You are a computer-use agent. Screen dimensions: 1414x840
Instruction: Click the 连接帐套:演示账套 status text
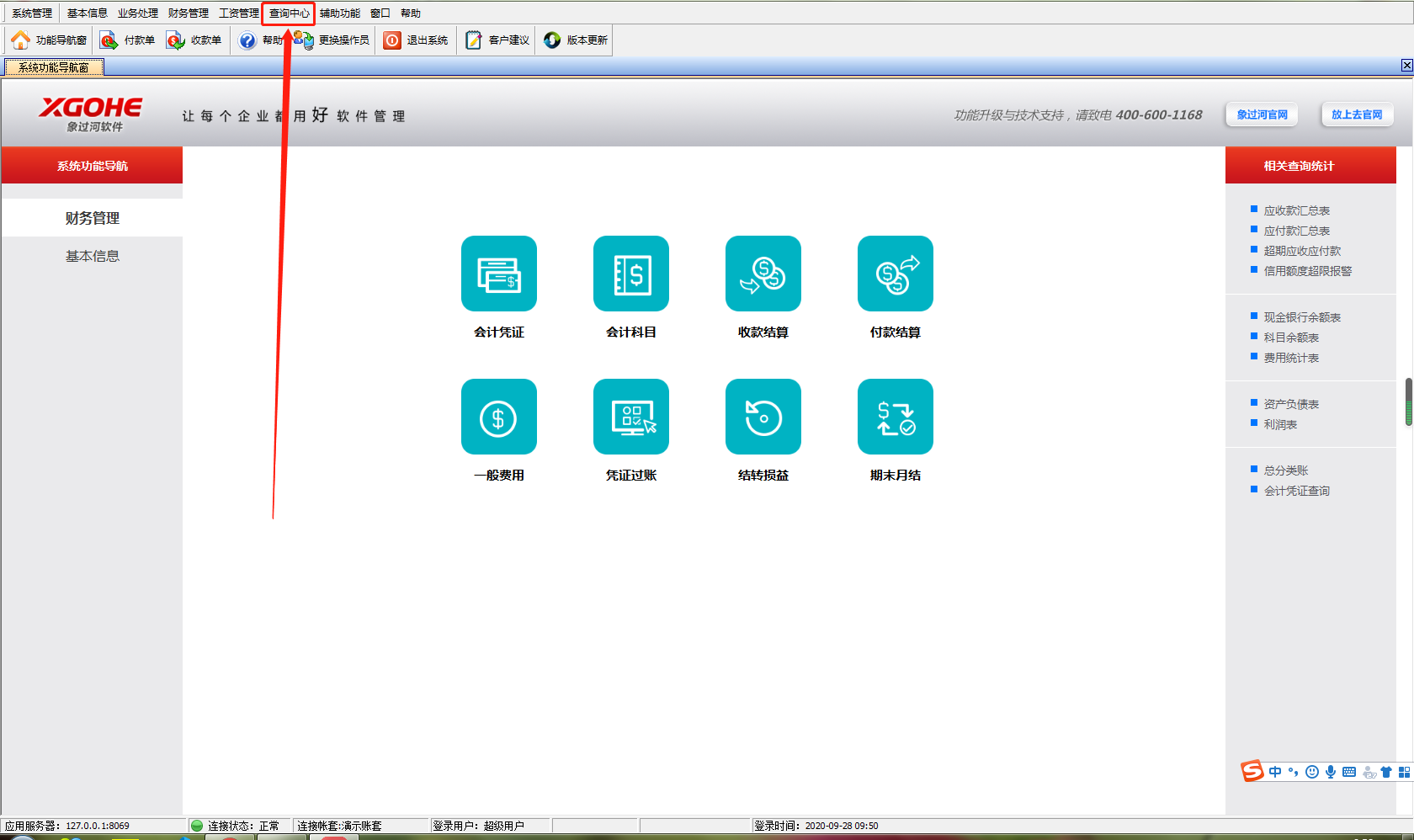coord(339,826)
